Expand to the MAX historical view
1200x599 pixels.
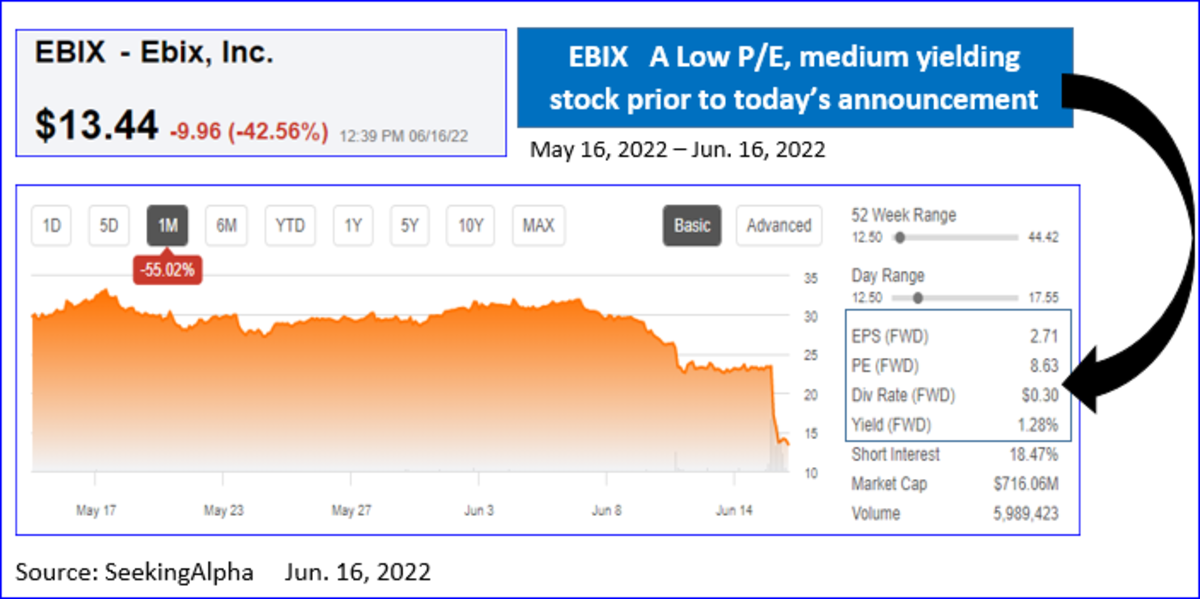[x=537, y=225]
